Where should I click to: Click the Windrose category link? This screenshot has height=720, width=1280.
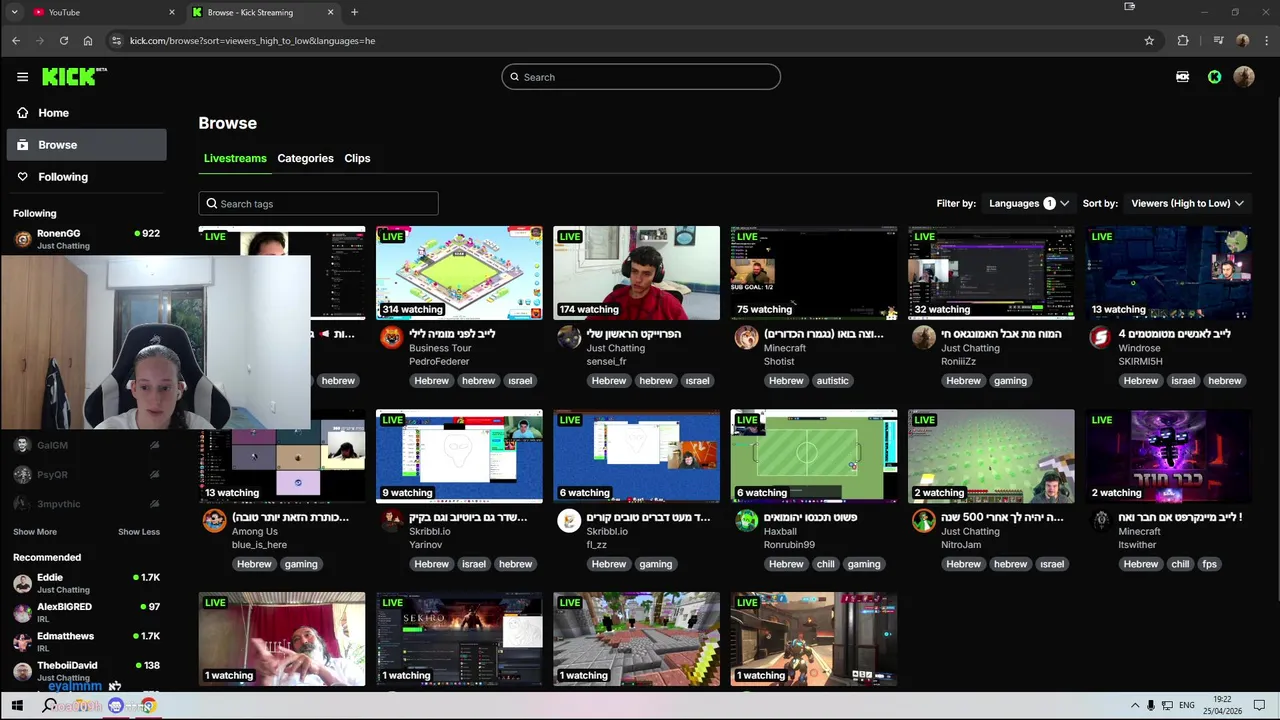coord(1140,349)
